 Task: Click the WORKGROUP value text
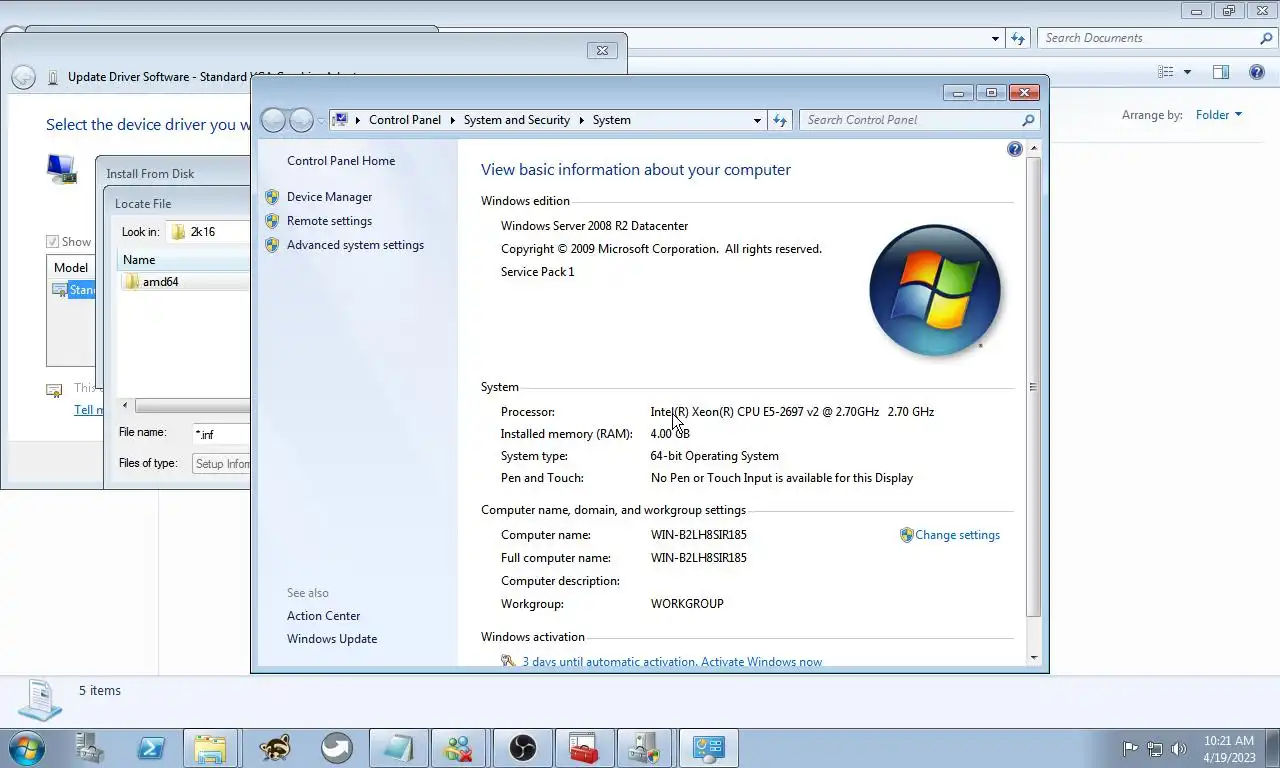point(687,604)
